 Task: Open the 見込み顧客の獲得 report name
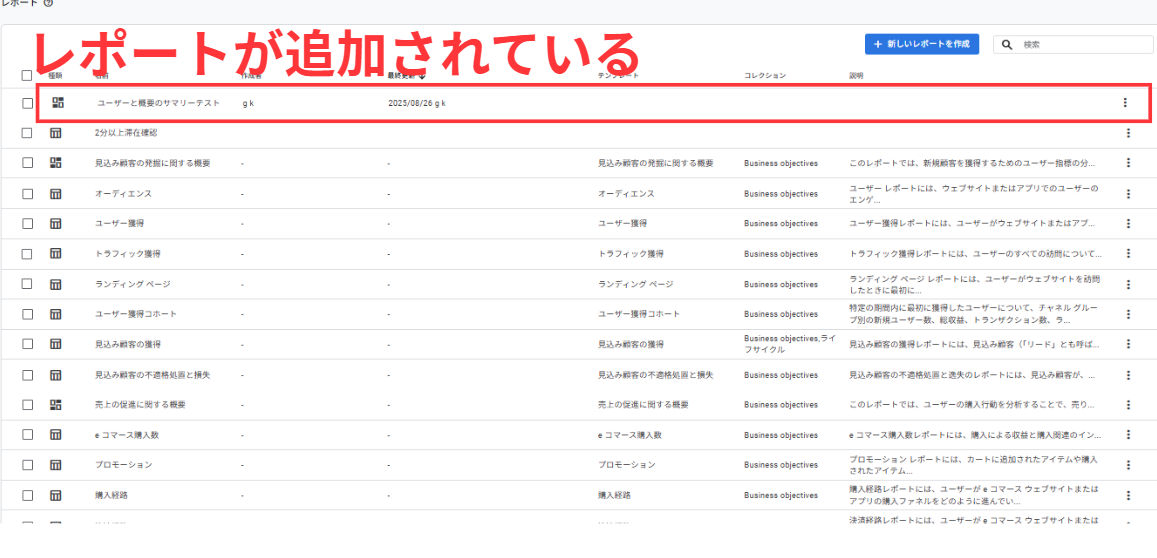(x=128, y=344)
